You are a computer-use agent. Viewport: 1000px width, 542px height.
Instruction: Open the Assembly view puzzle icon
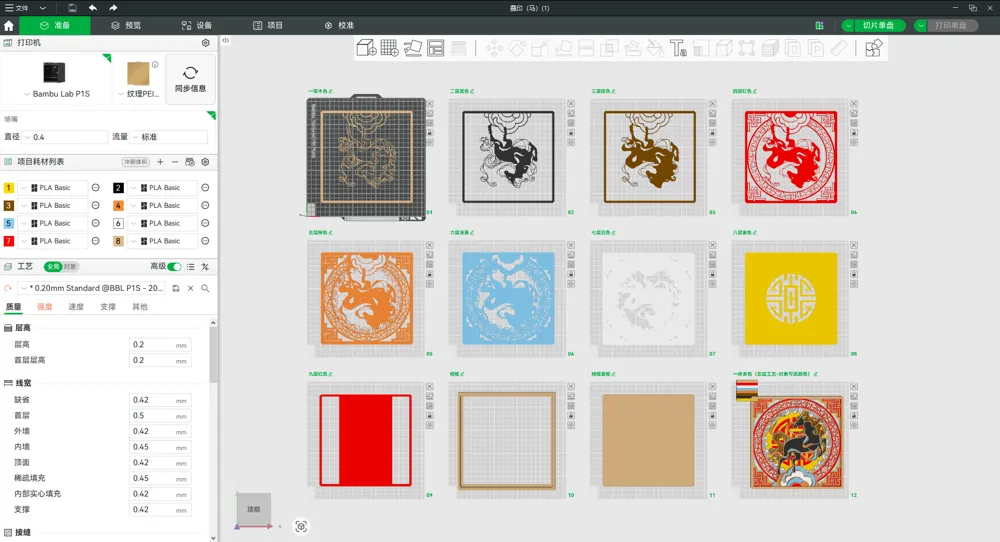pos(874,48)
